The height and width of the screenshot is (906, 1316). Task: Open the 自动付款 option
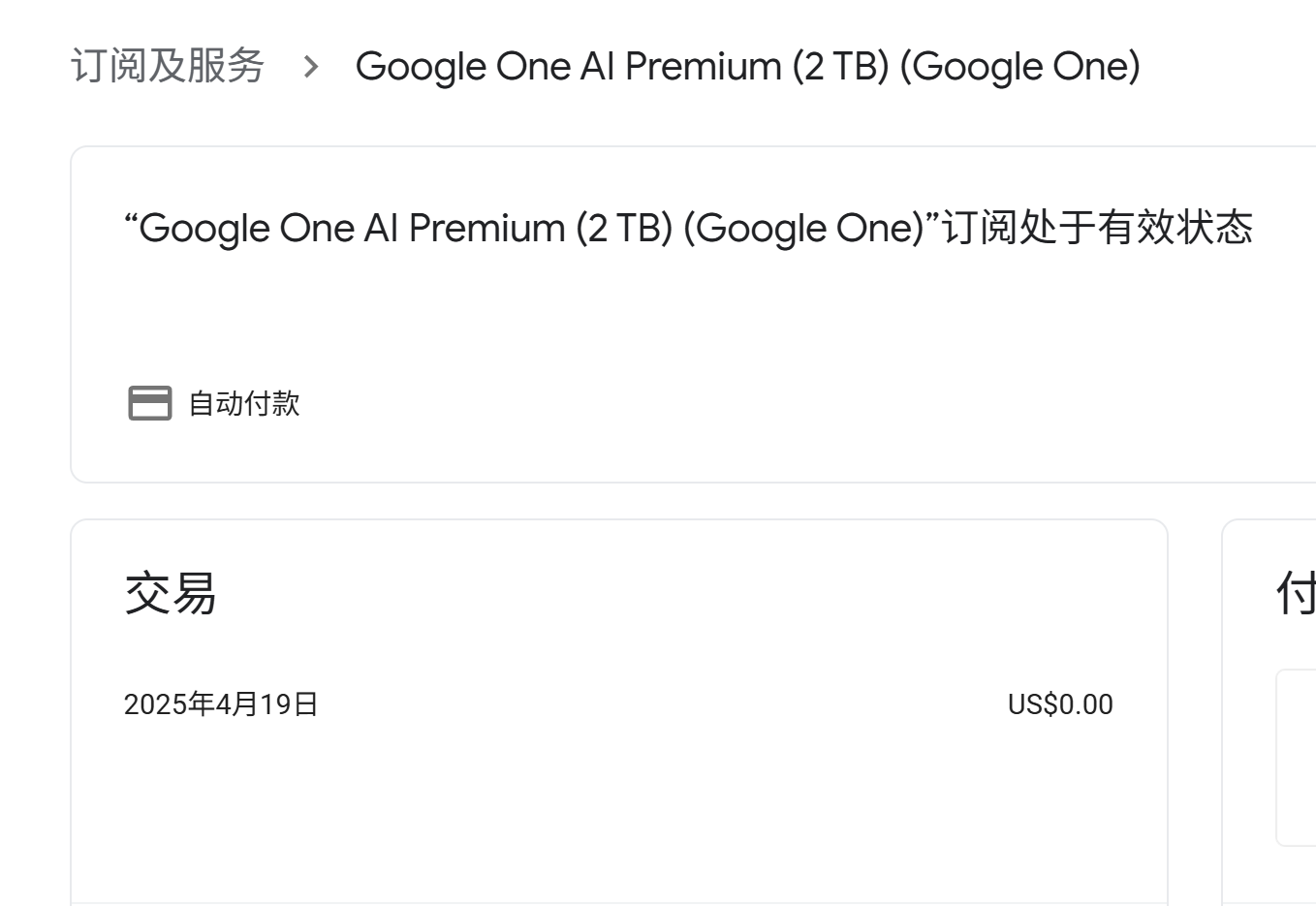244,403
